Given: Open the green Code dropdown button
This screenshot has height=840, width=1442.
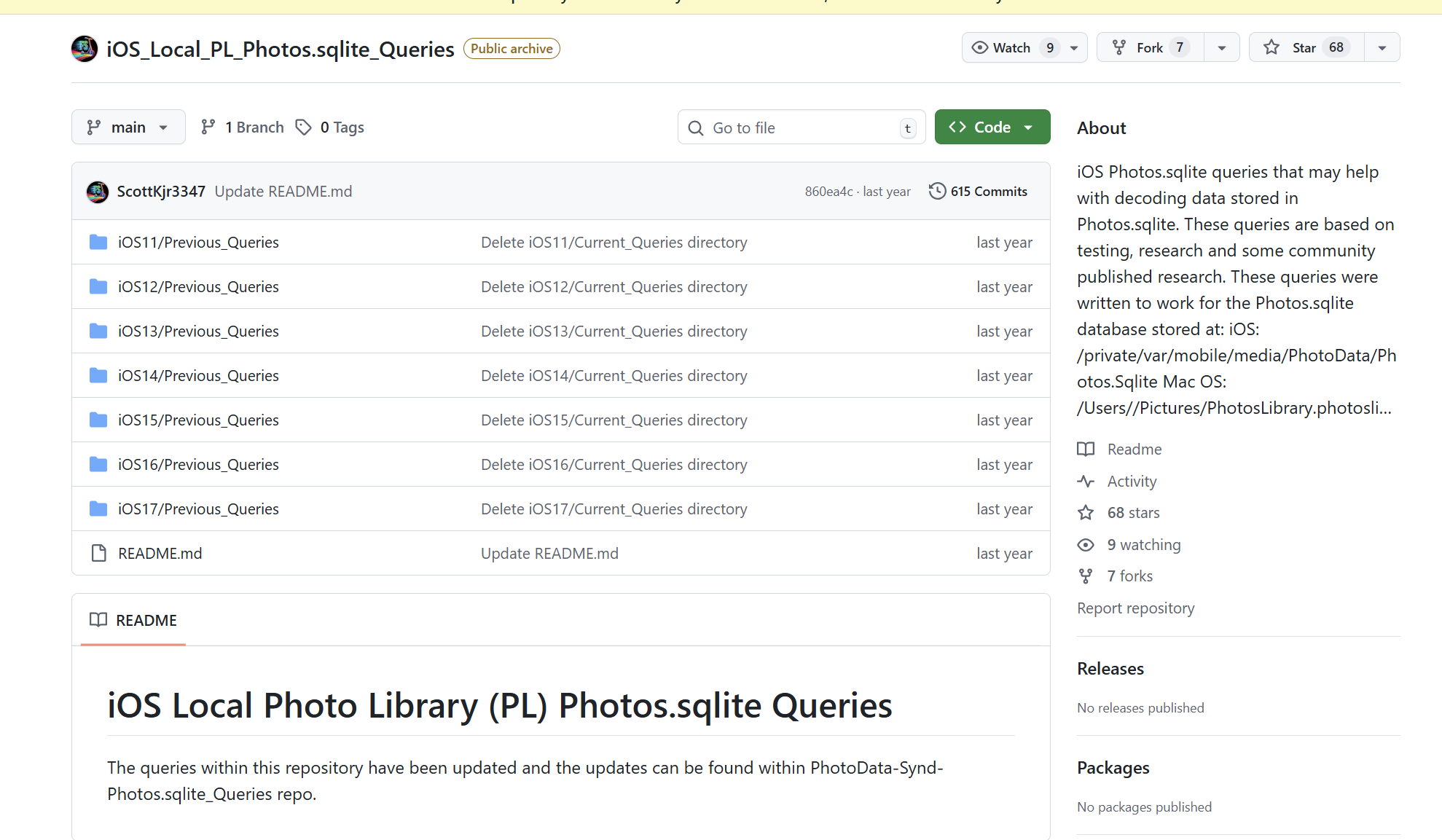Looking at the screenshot, I should [x=992, y=127].
